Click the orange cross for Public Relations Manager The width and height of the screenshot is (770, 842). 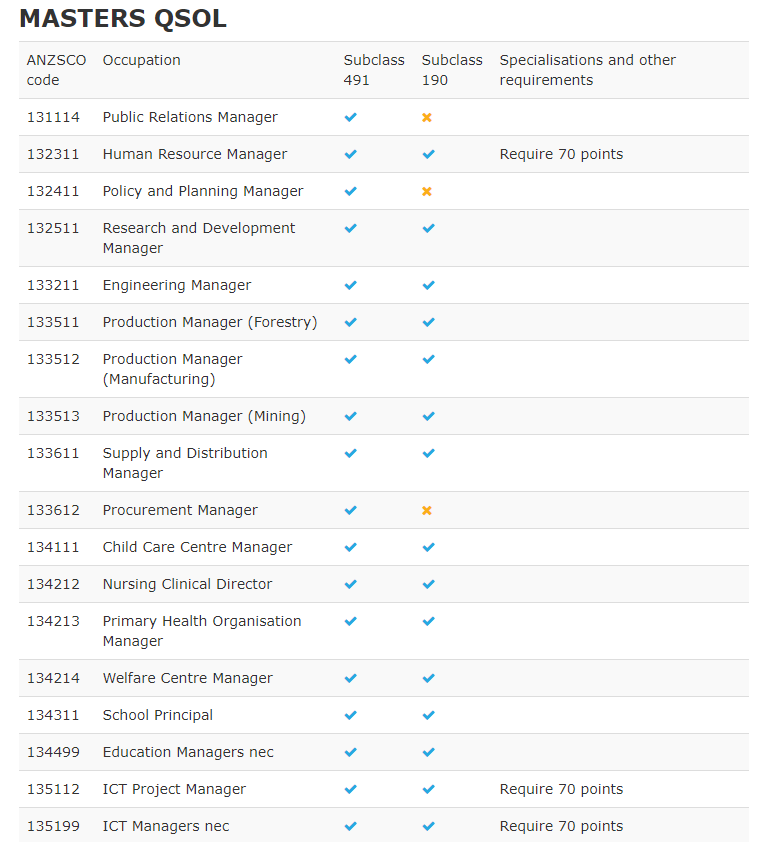427,118
